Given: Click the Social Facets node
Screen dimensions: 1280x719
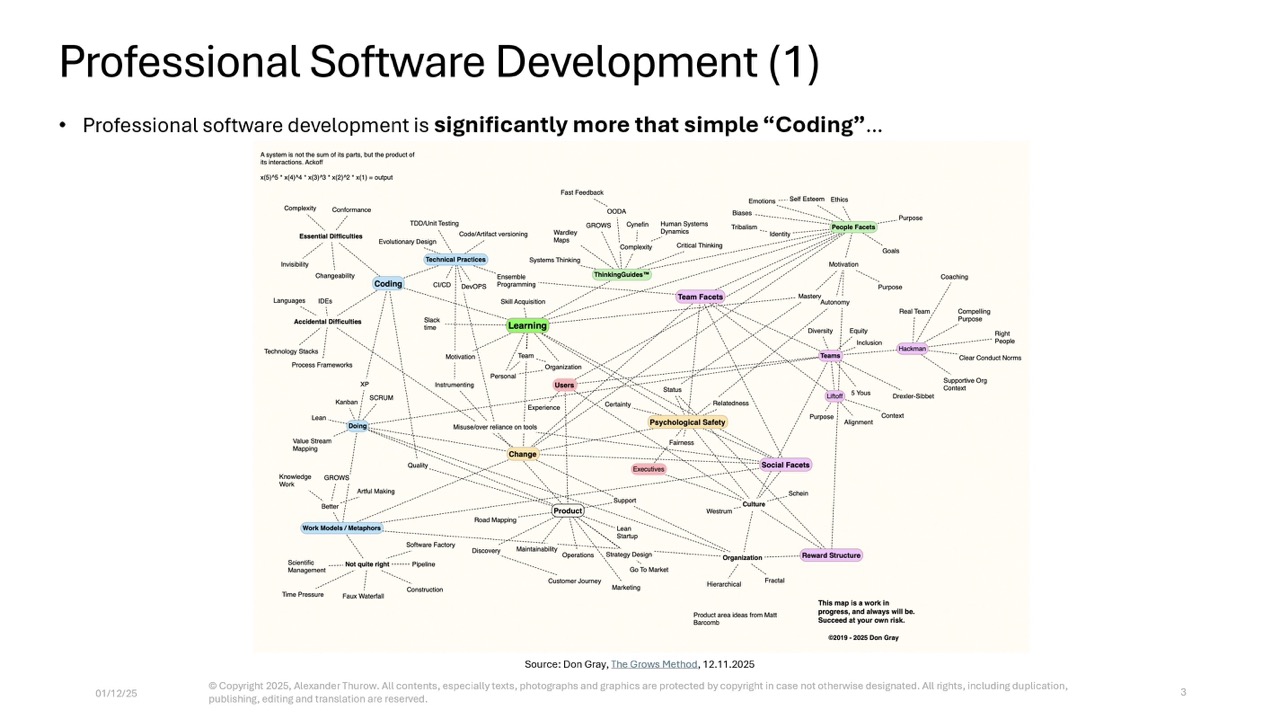Looking at the screenshot, I should click(x=785, y=465).
